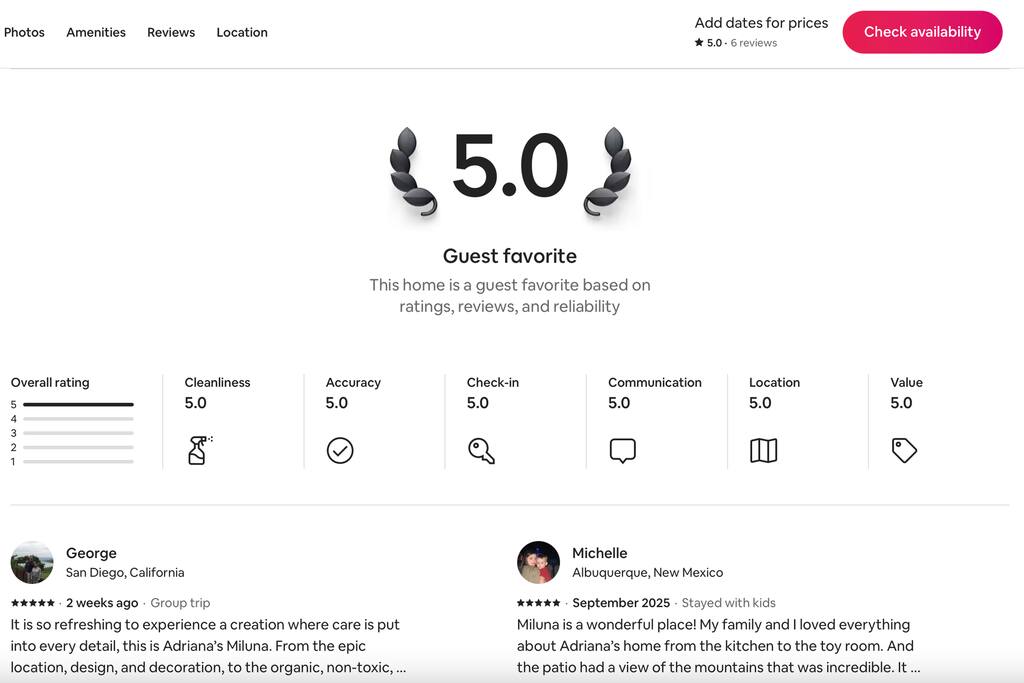Open Michelle's profile photo

538,563
